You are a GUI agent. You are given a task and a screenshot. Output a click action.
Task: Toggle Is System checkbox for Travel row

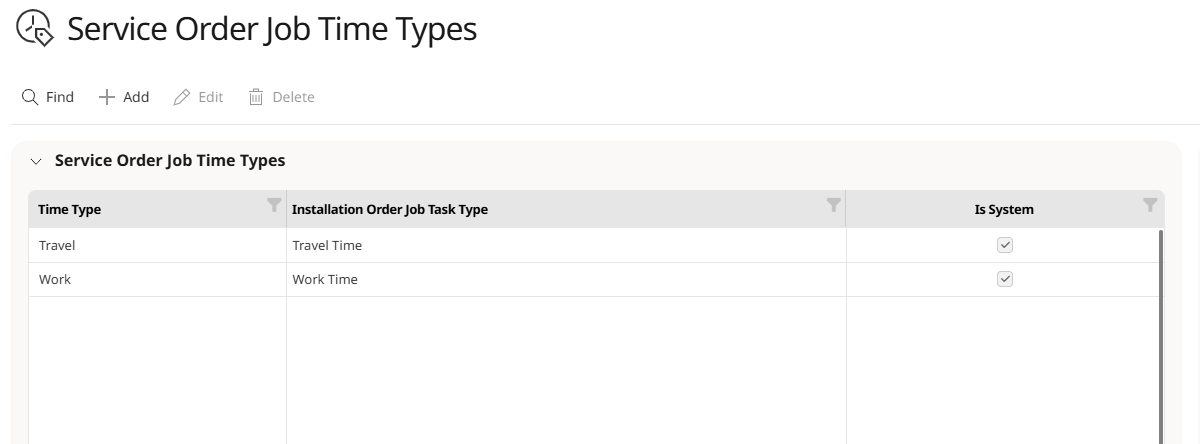[x=1005, y=245]
